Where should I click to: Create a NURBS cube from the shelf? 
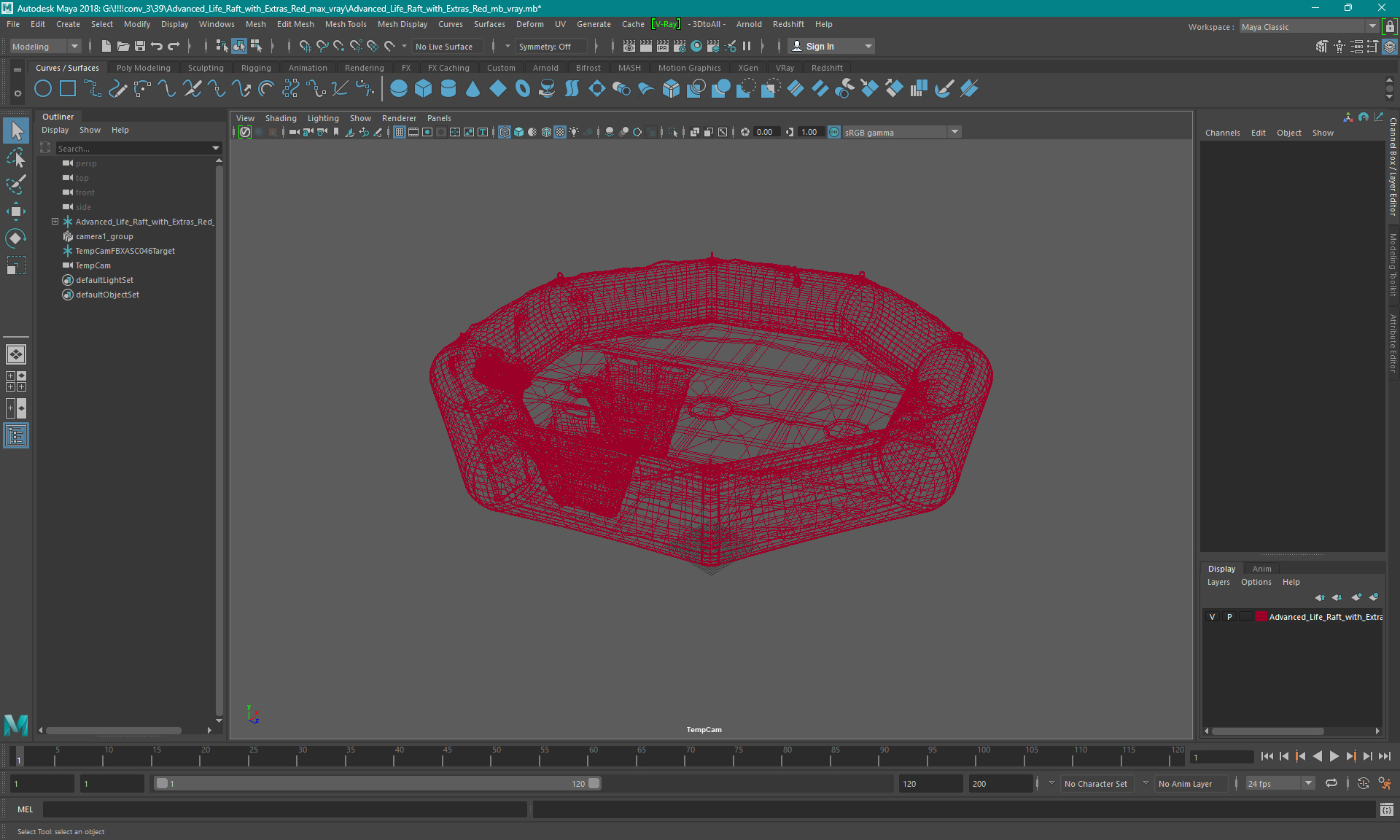coord(424,89)
